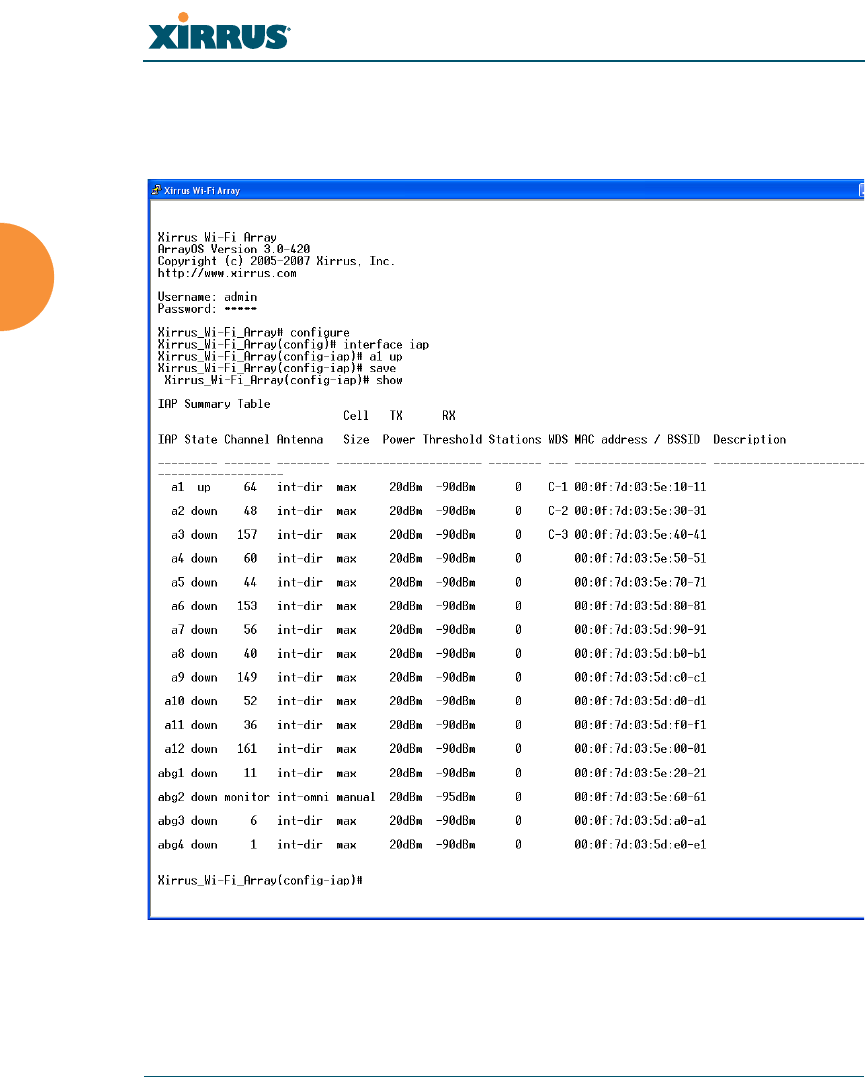Click the 'Stations' column header
The height and width of the screenshot is (1077, 865).
(515, 440)
